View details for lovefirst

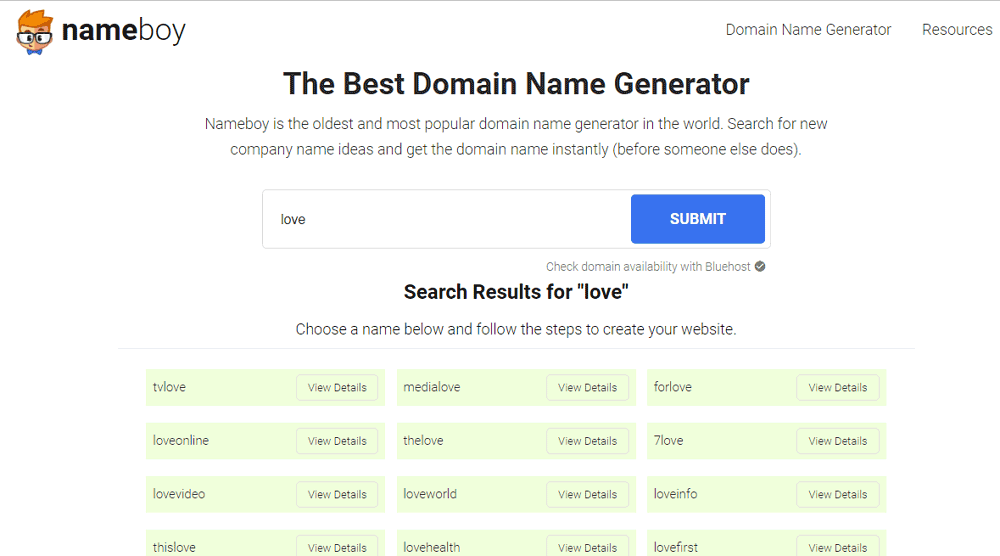click(838, 547)
